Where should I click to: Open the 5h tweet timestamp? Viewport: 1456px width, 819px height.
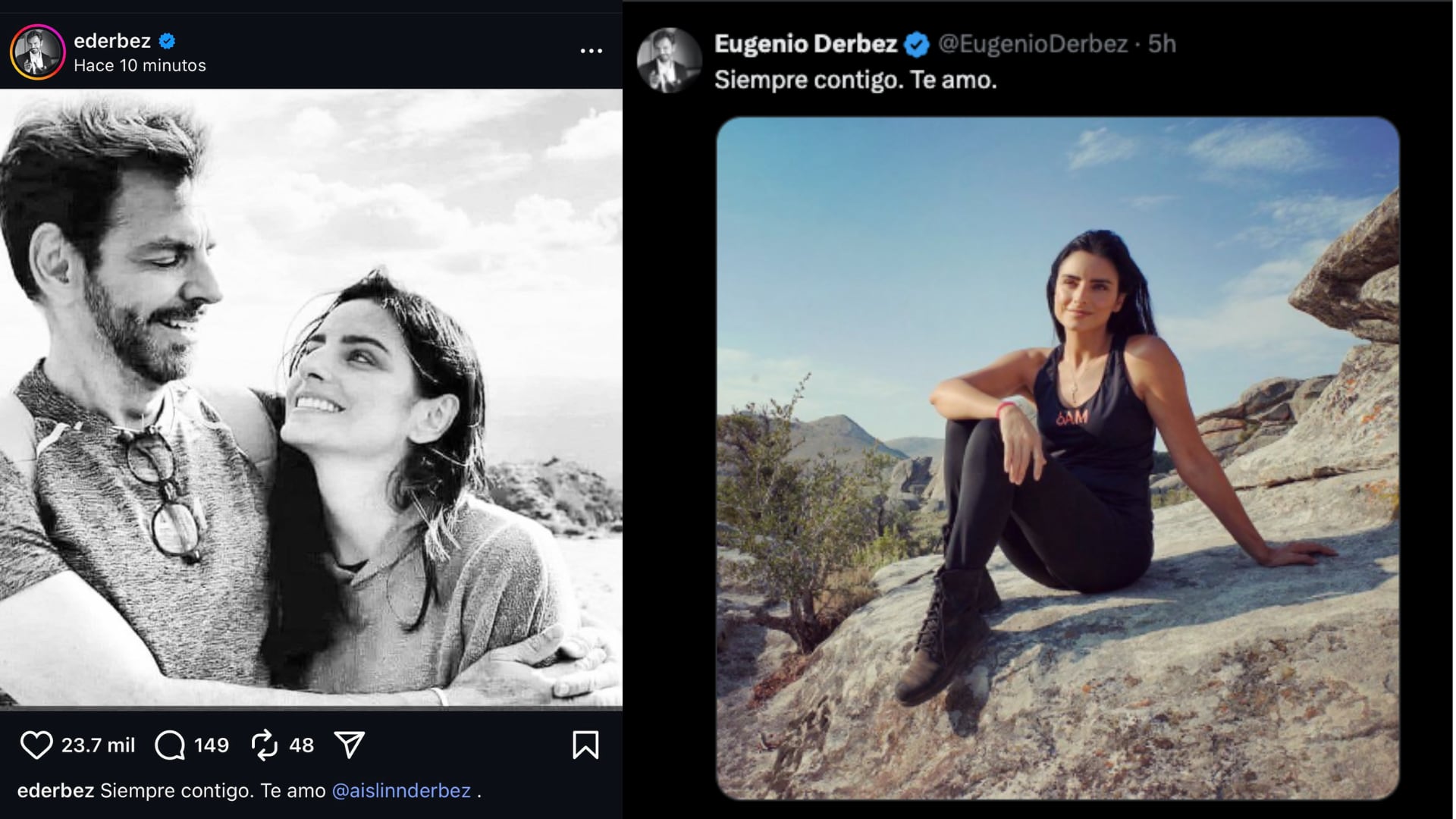coord(1162,44)
